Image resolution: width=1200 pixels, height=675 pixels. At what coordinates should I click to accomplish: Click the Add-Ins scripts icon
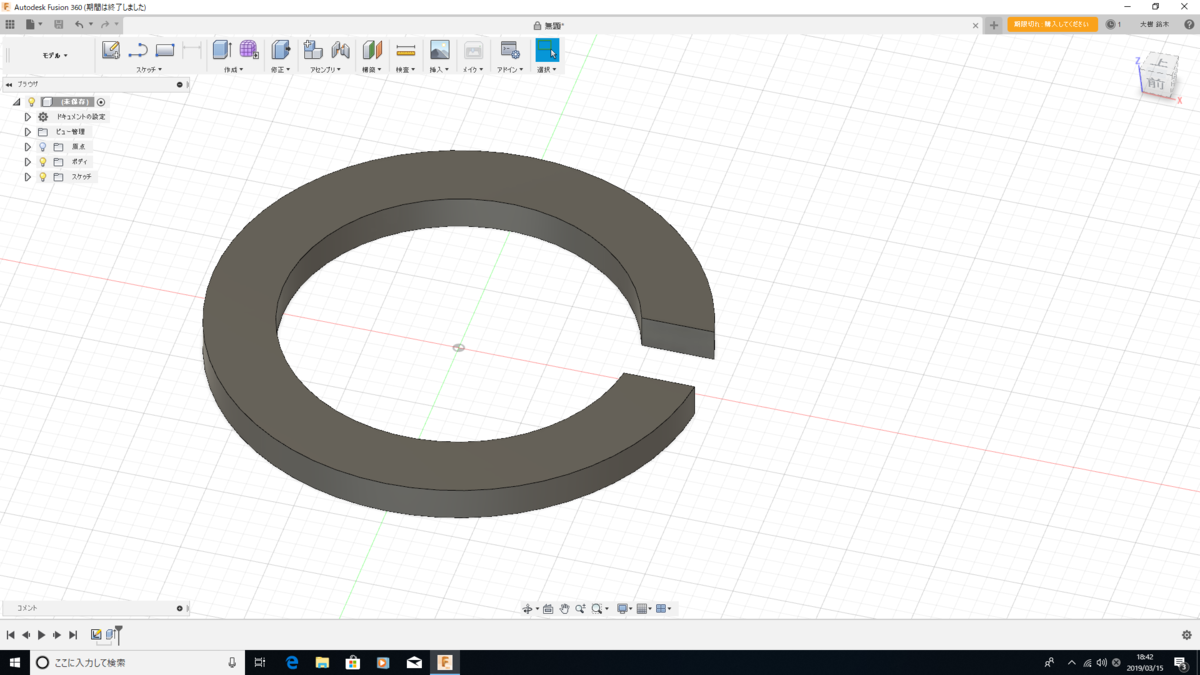pos(510,50)
